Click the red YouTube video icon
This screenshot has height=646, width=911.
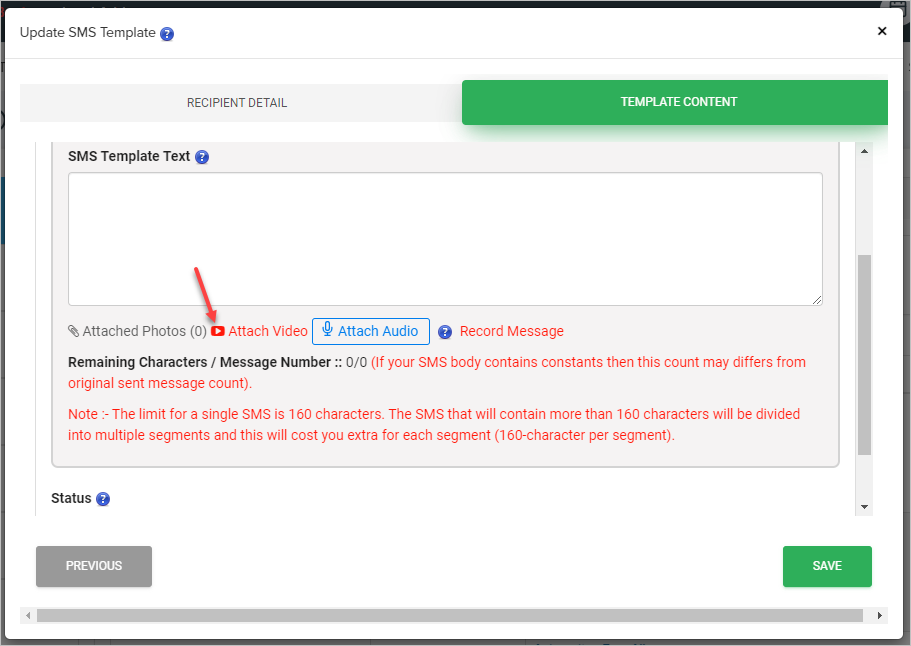tap(218, 331)
